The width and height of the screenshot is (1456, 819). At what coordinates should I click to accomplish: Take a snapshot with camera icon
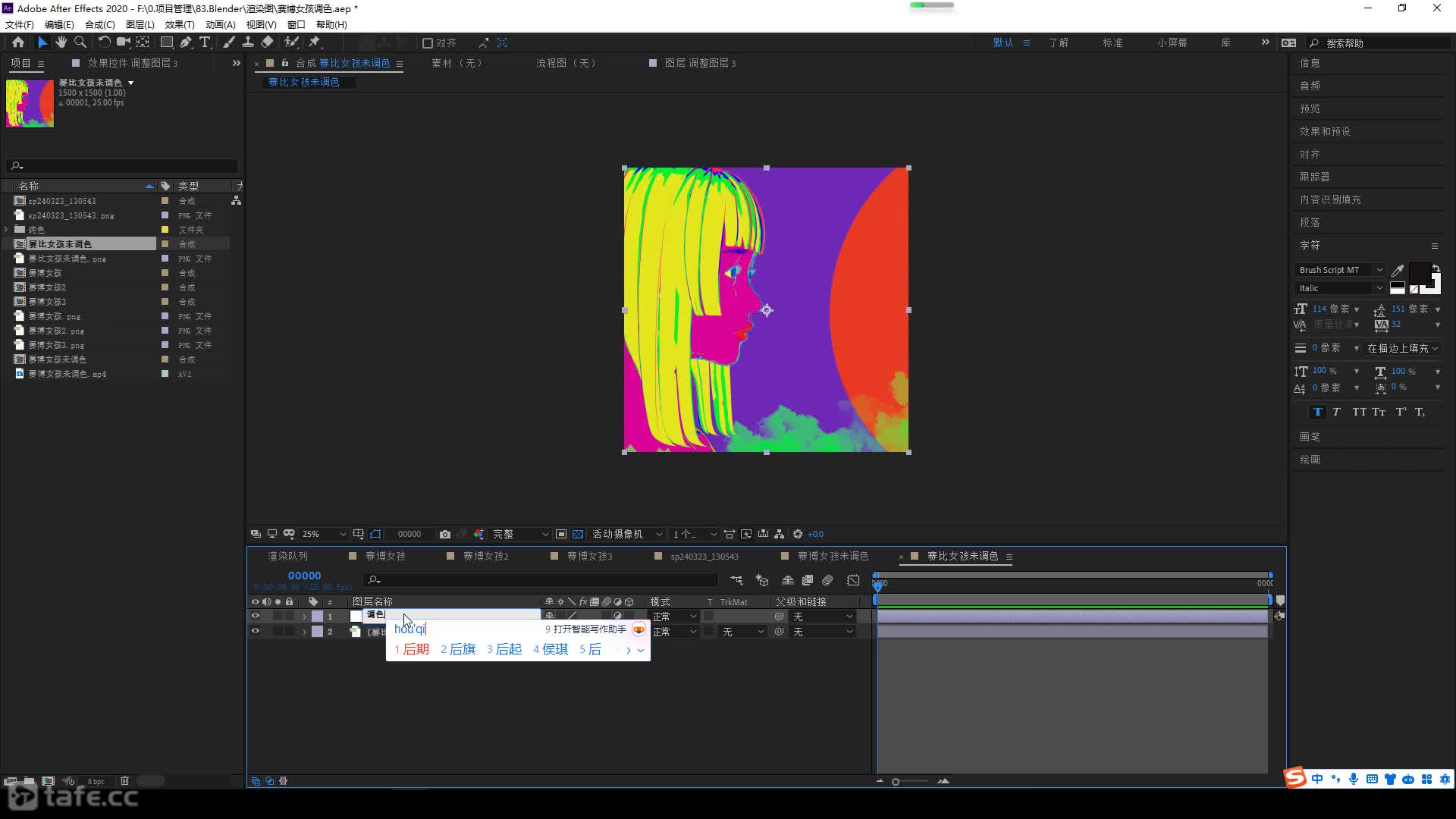click(445, 534)
